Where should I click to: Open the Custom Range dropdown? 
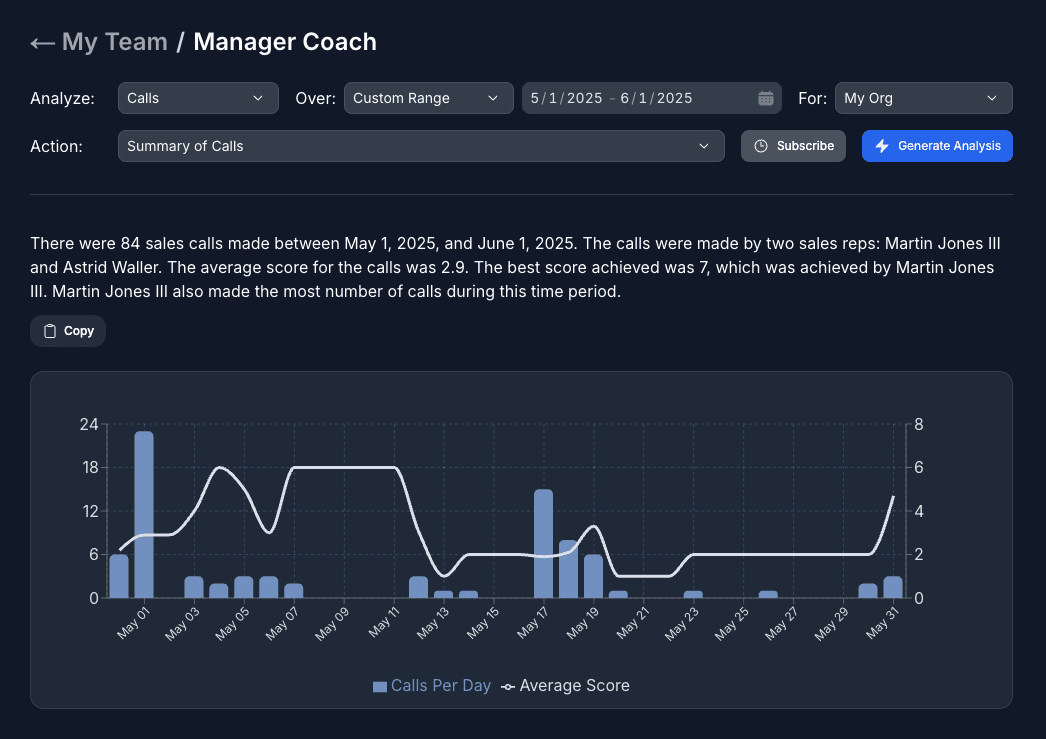click(428, 98)
